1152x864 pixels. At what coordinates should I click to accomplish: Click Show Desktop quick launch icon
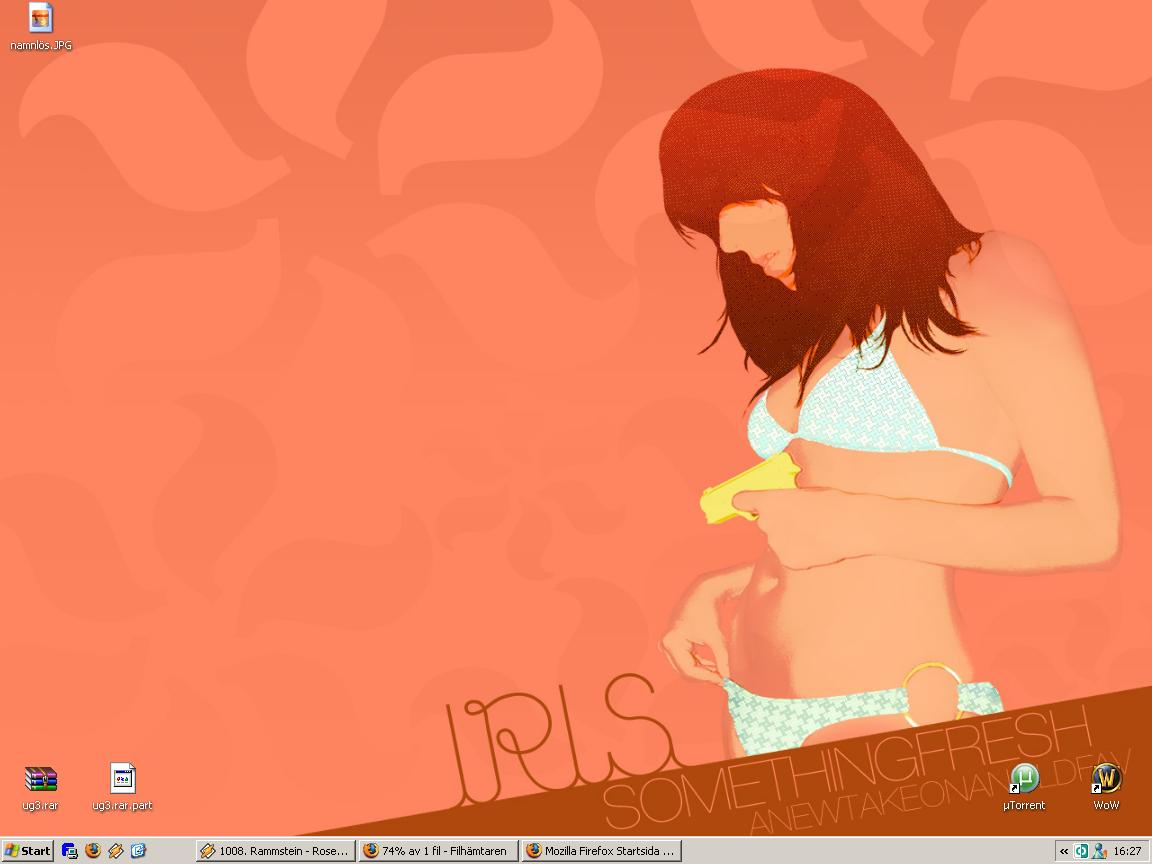pos(70,851)
